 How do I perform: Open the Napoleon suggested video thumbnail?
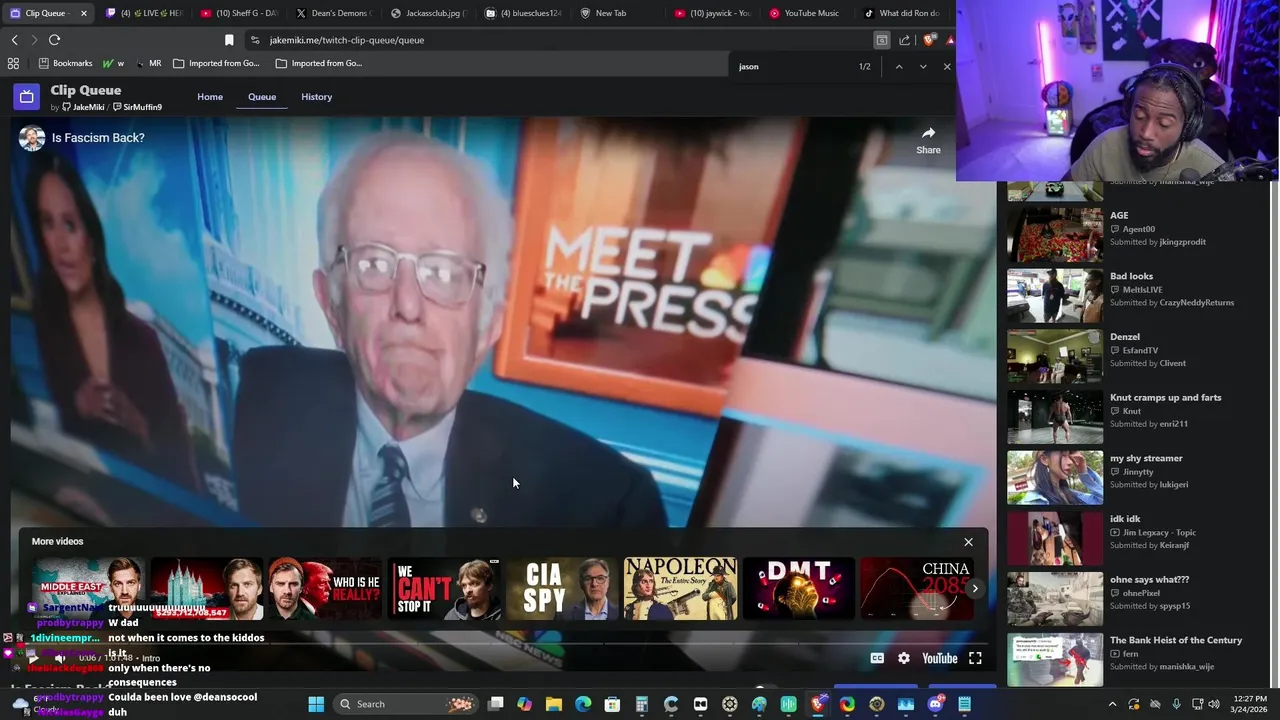(x=680, y=588)
